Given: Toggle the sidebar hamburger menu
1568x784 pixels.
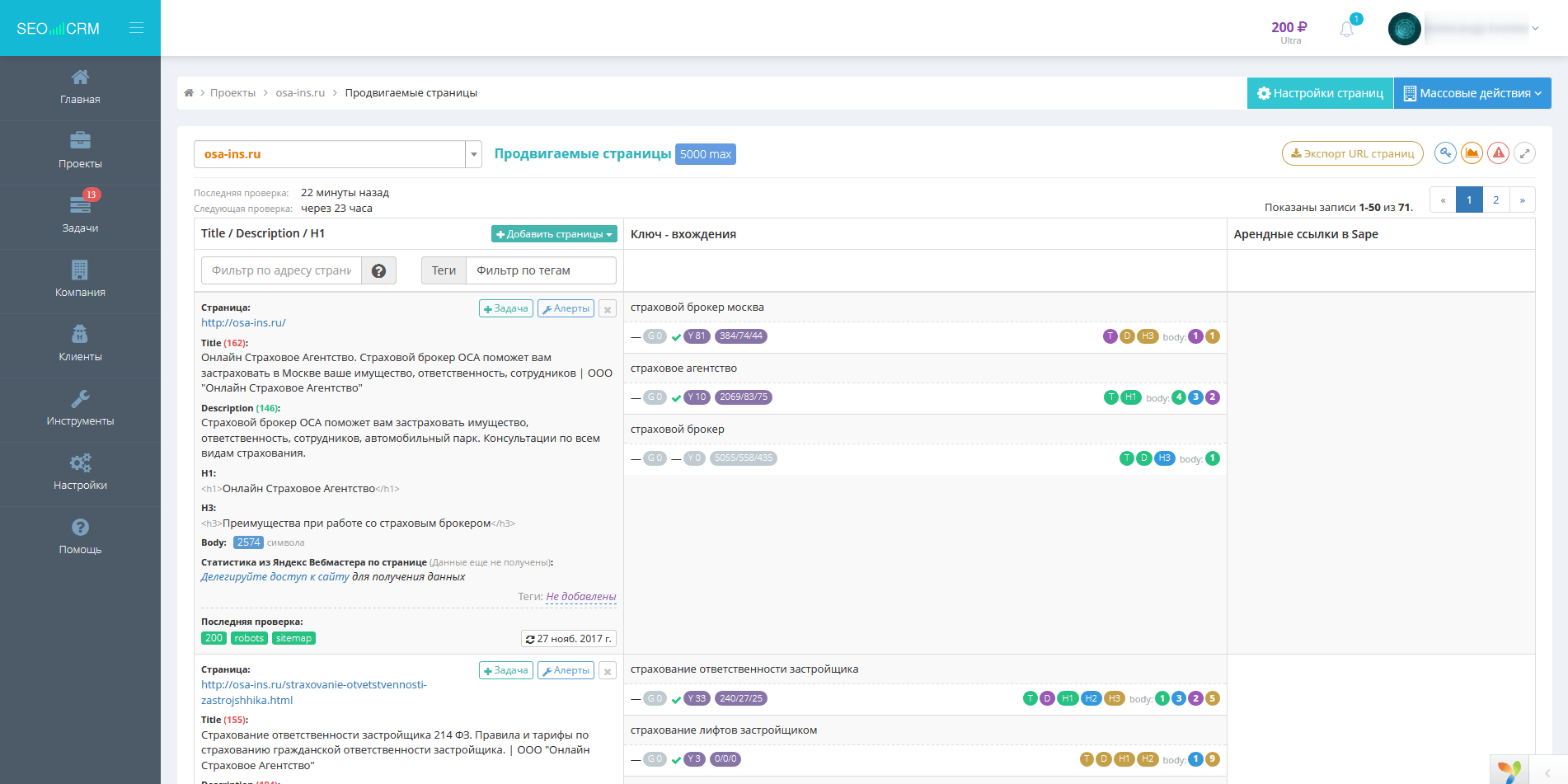Looking at the screenshot, I should point(136,28).
